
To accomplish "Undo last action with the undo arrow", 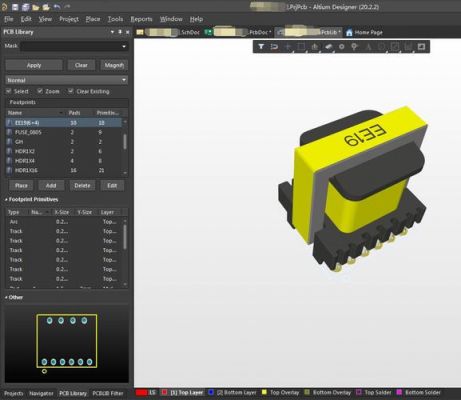I will 57,7.
